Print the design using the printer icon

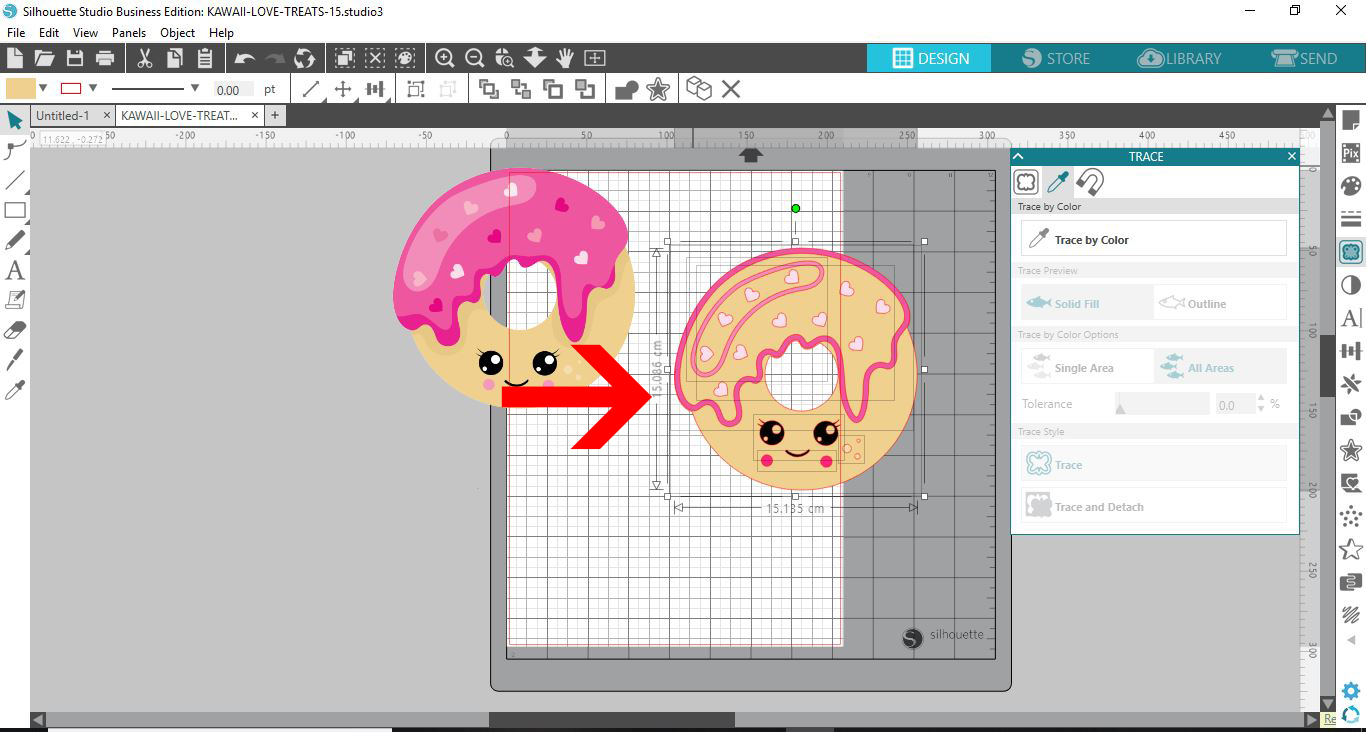(104, 58)
